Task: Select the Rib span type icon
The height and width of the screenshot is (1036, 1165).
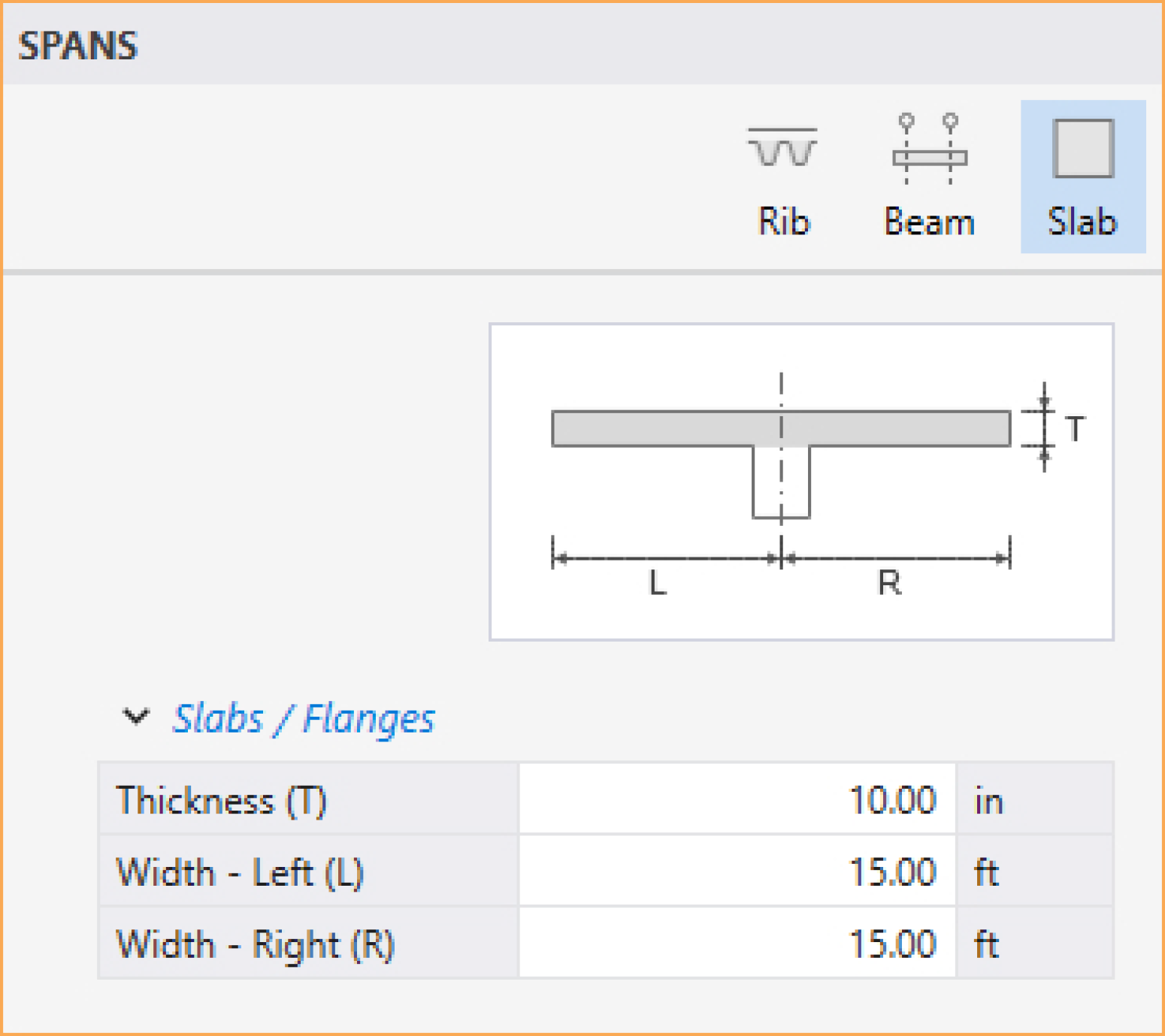Action: pyautogui.click(x=782, y=148)
